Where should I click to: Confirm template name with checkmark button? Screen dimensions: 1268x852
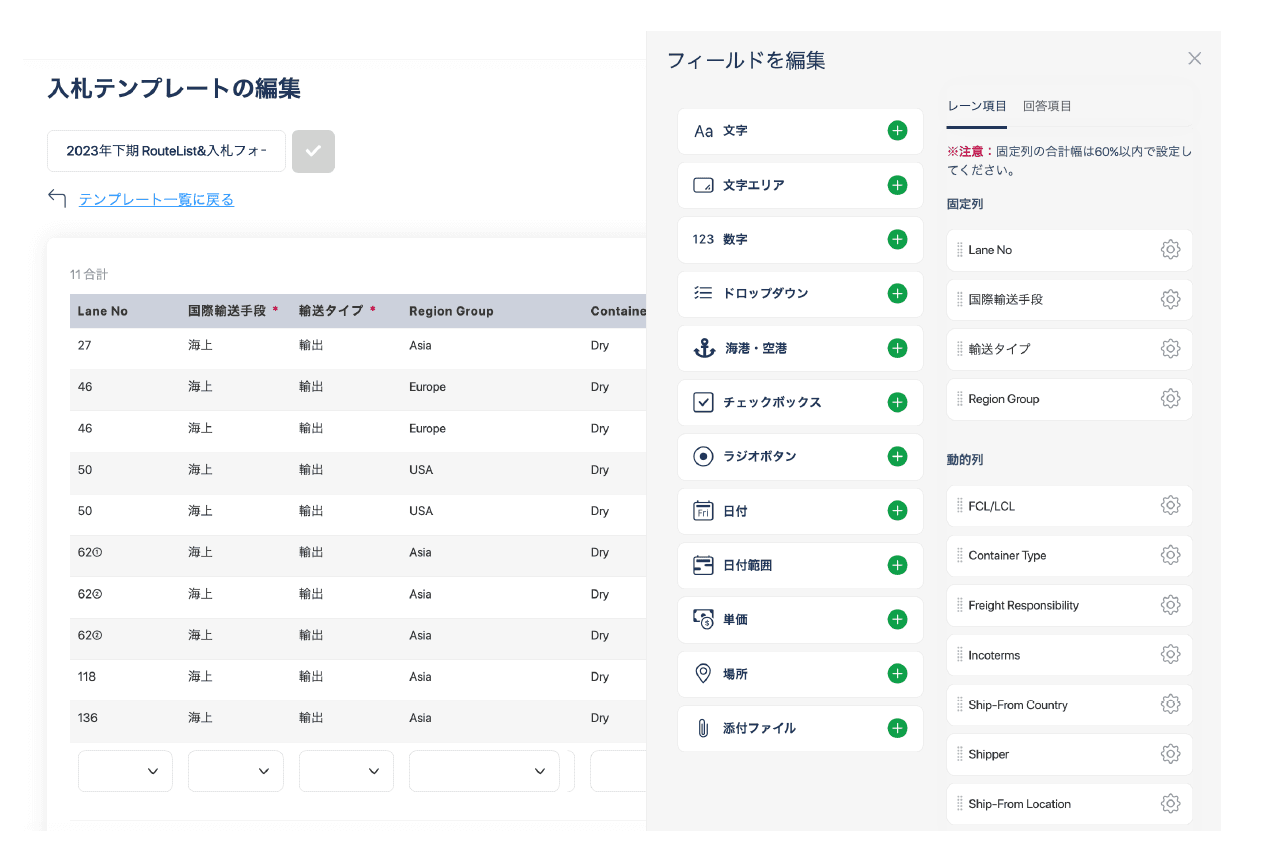pyautogui.click(x=313, y=151)
